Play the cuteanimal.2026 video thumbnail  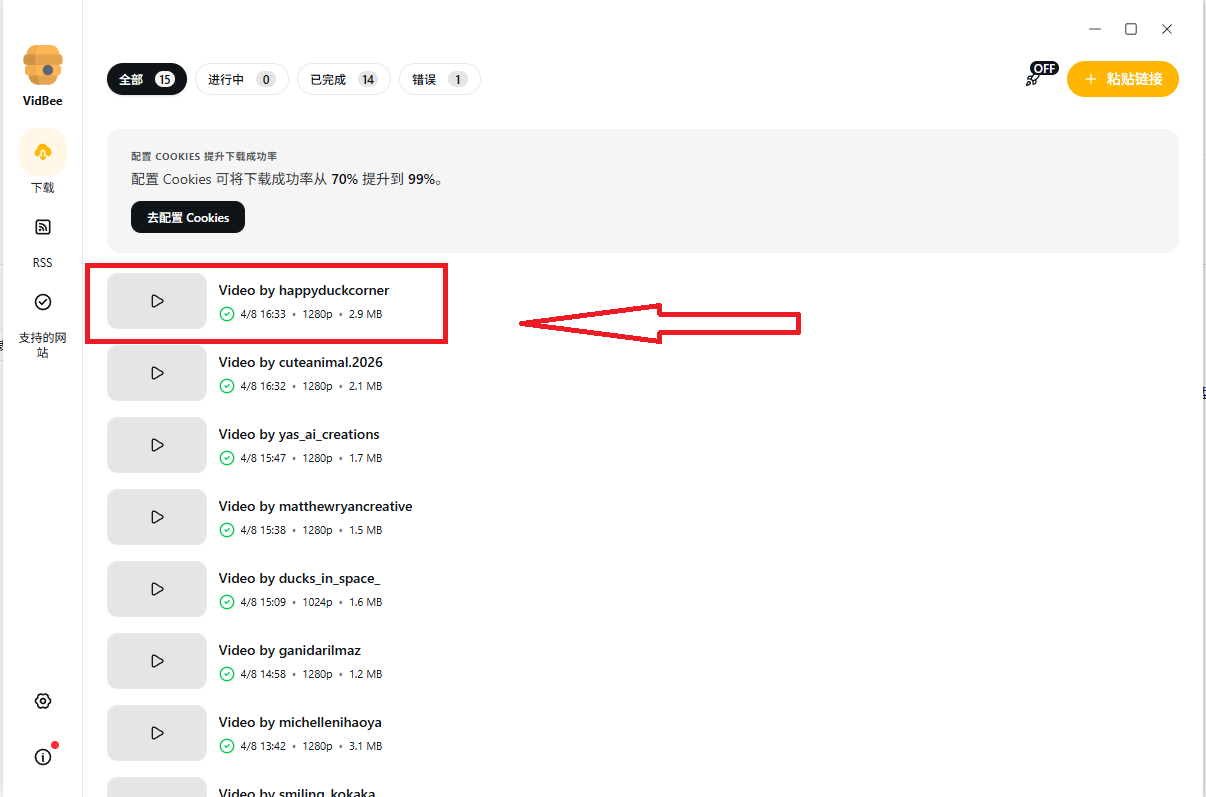157,373
